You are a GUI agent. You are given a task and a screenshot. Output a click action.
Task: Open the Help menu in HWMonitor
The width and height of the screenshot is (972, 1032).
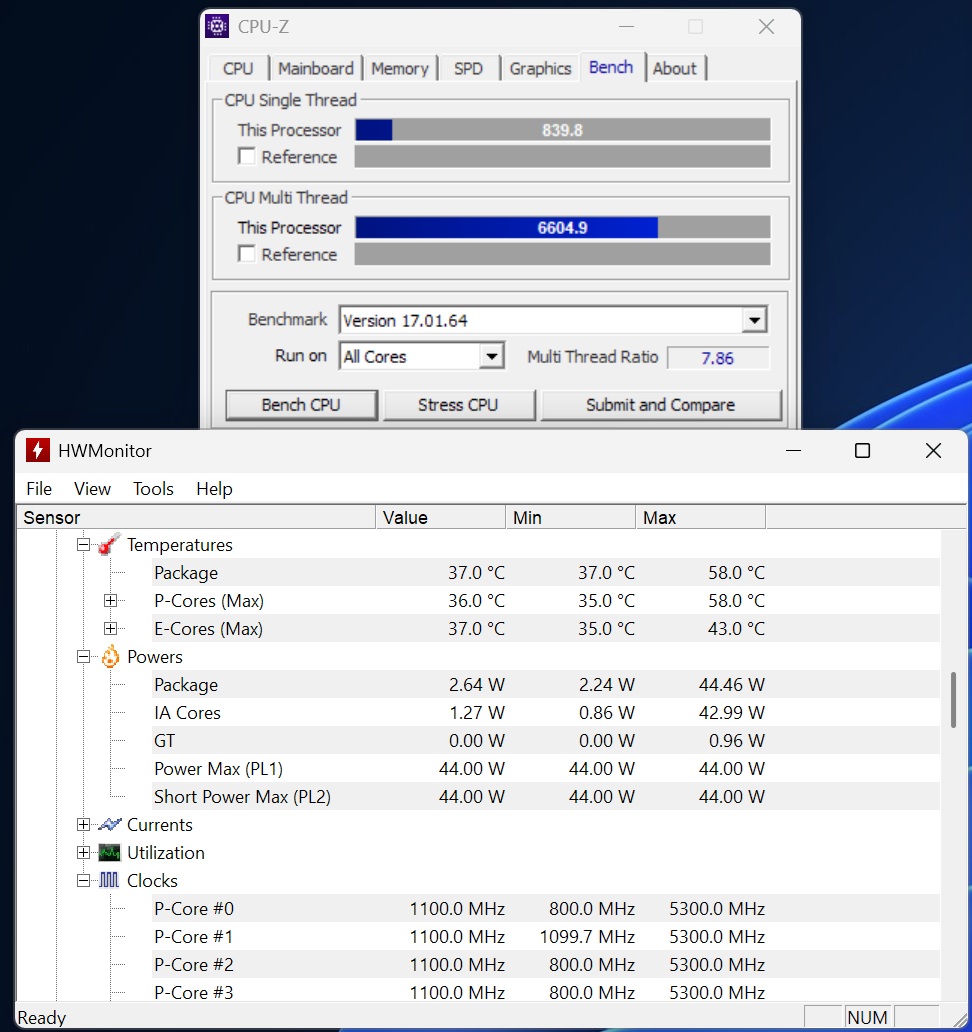point(215,488)
